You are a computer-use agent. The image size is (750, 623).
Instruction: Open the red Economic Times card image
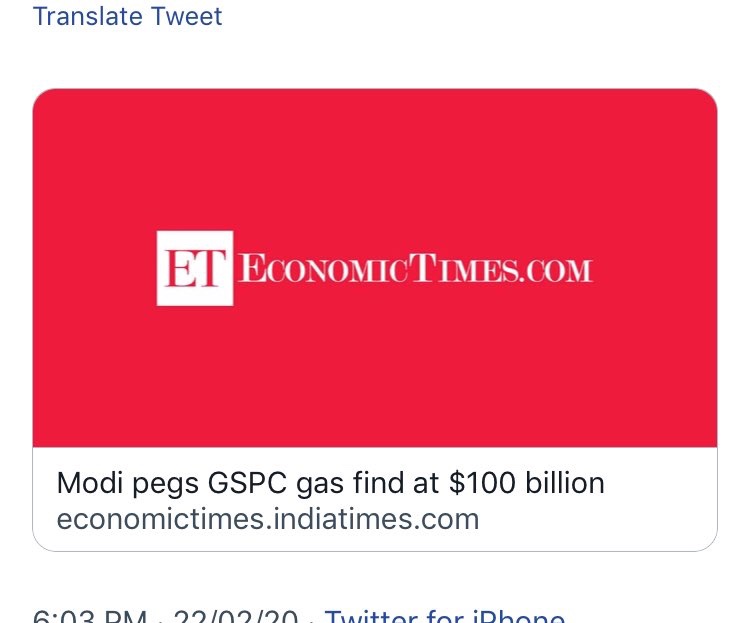375,160
